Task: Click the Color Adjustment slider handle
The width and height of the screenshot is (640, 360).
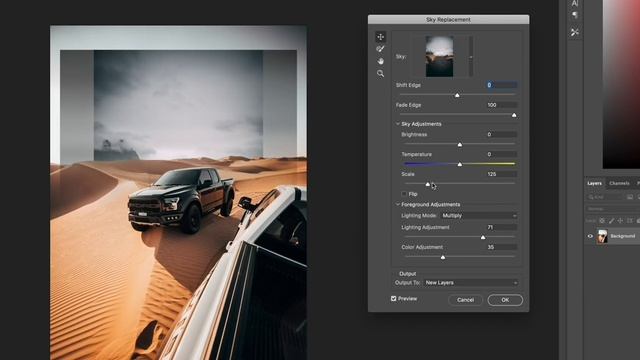Action: click(443, 257)
